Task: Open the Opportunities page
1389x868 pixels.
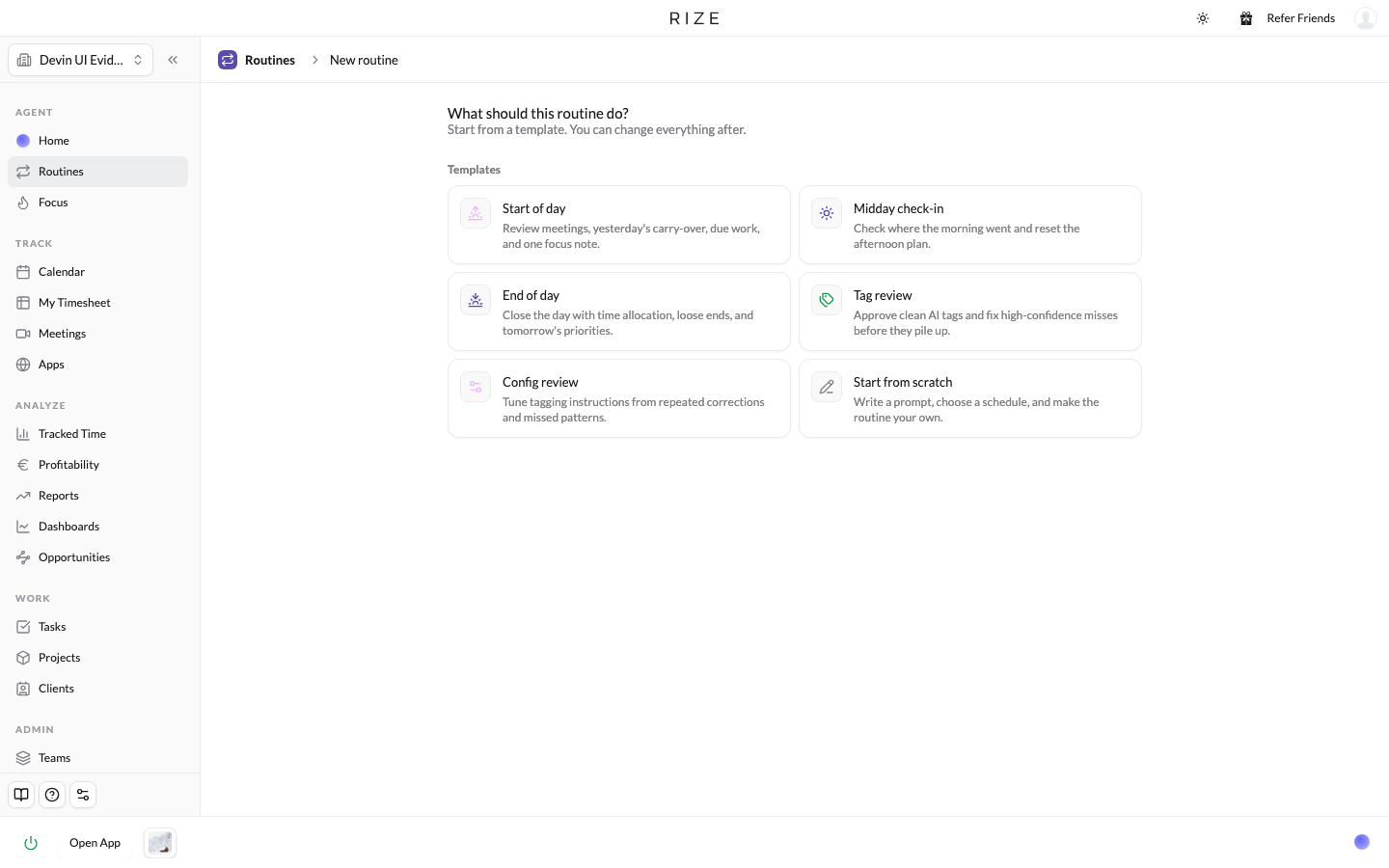Action: pos(98,557)
